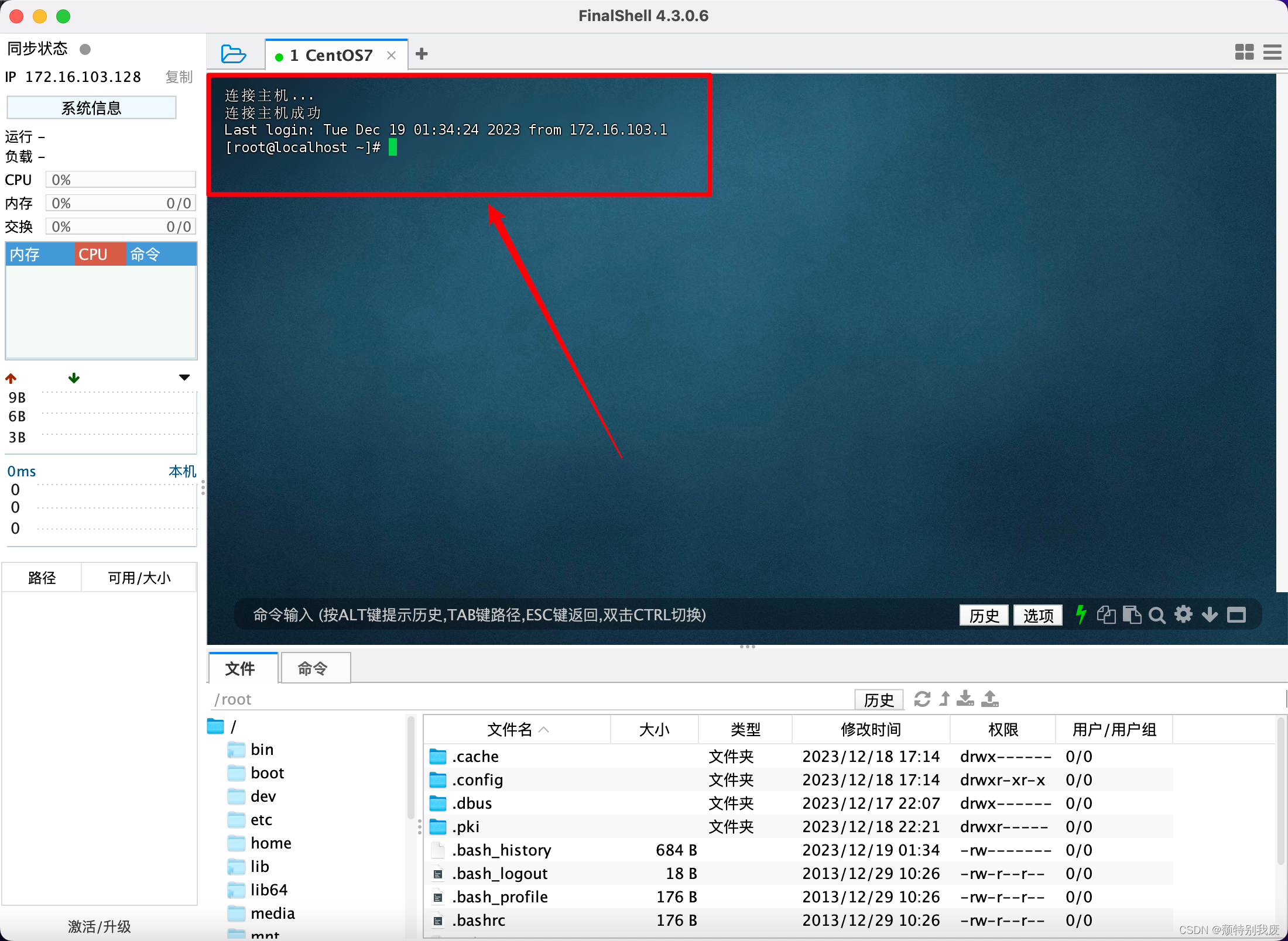Image resolution: width=1288 pixels, height=941 pixels.
Task: Open terminal search with the magnifier icon
Action: pyautogui.click(x=1157, y=614)
